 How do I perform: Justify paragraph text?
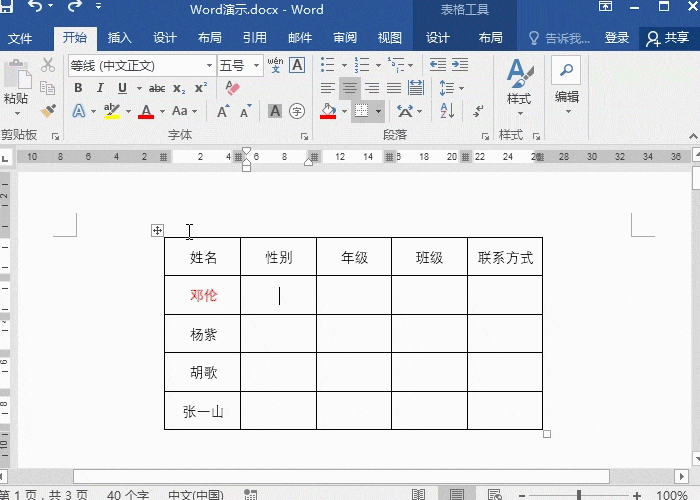pyautogui.click(x=394, y=88)
